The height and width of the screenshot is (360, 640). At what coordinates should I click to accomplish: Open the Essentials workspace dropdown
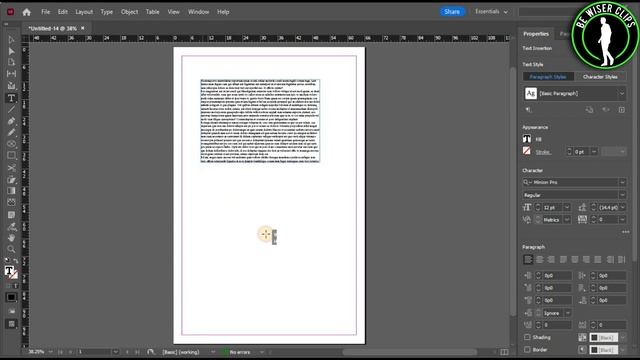point(491,12)
